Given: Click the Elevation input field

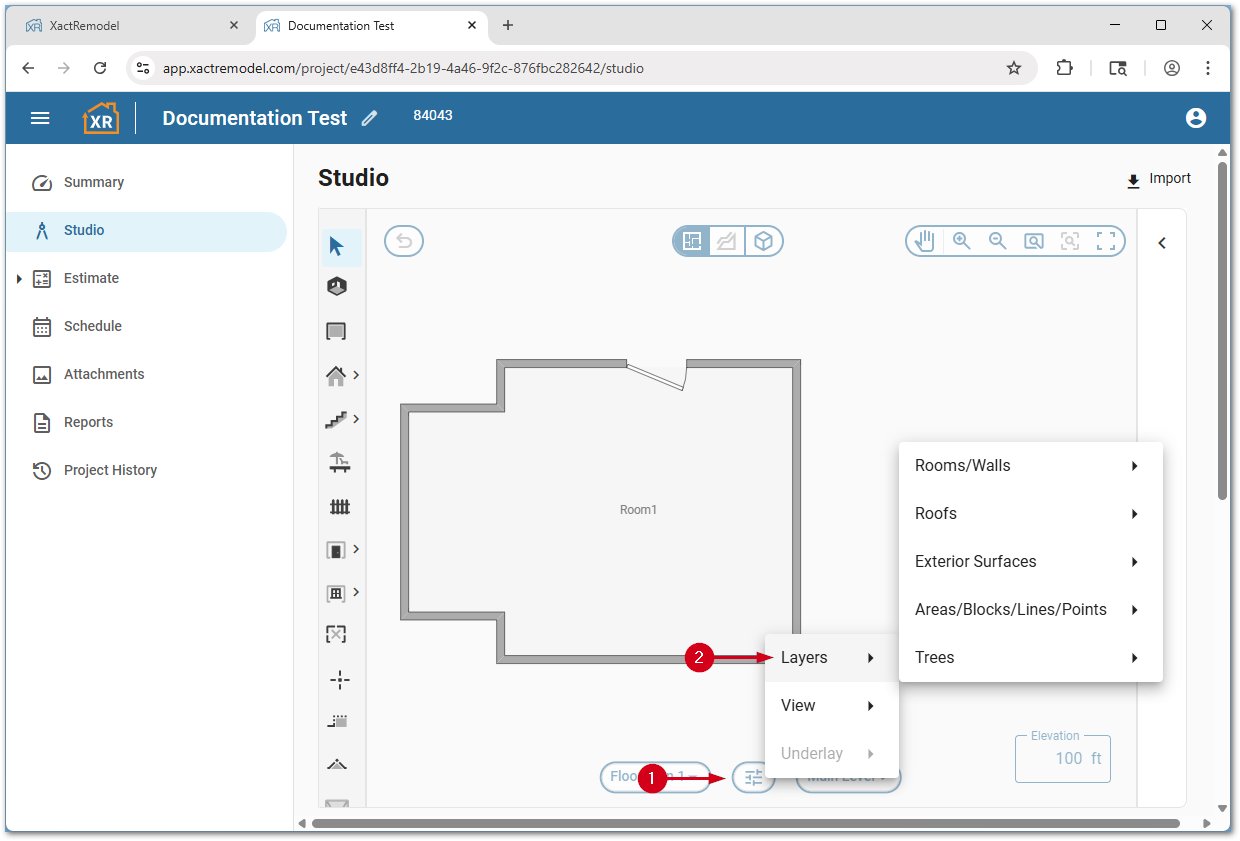Looking at the screenshot, I should [x=1062, y=758].
